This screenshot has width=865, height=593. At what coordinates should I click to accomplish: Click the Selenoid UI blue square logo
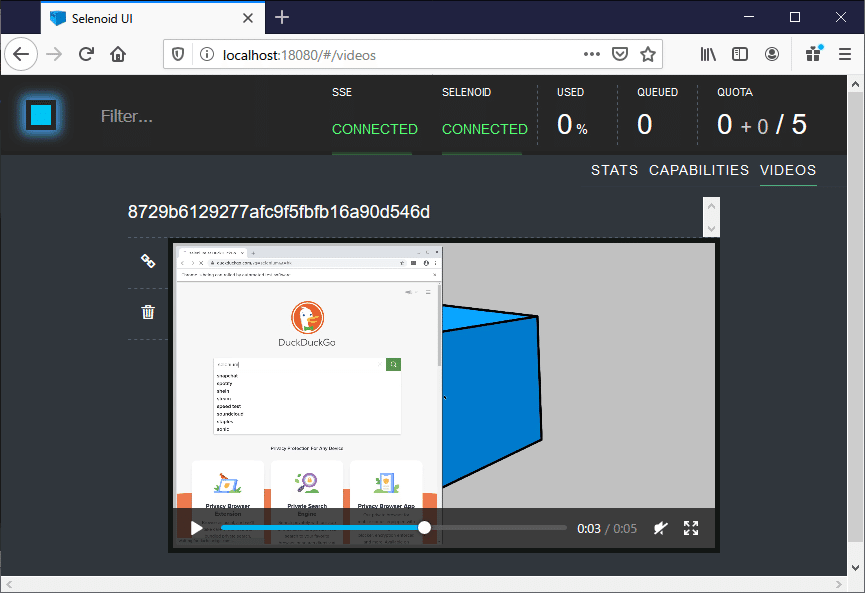pyautogui.click(x=41, y=115)
